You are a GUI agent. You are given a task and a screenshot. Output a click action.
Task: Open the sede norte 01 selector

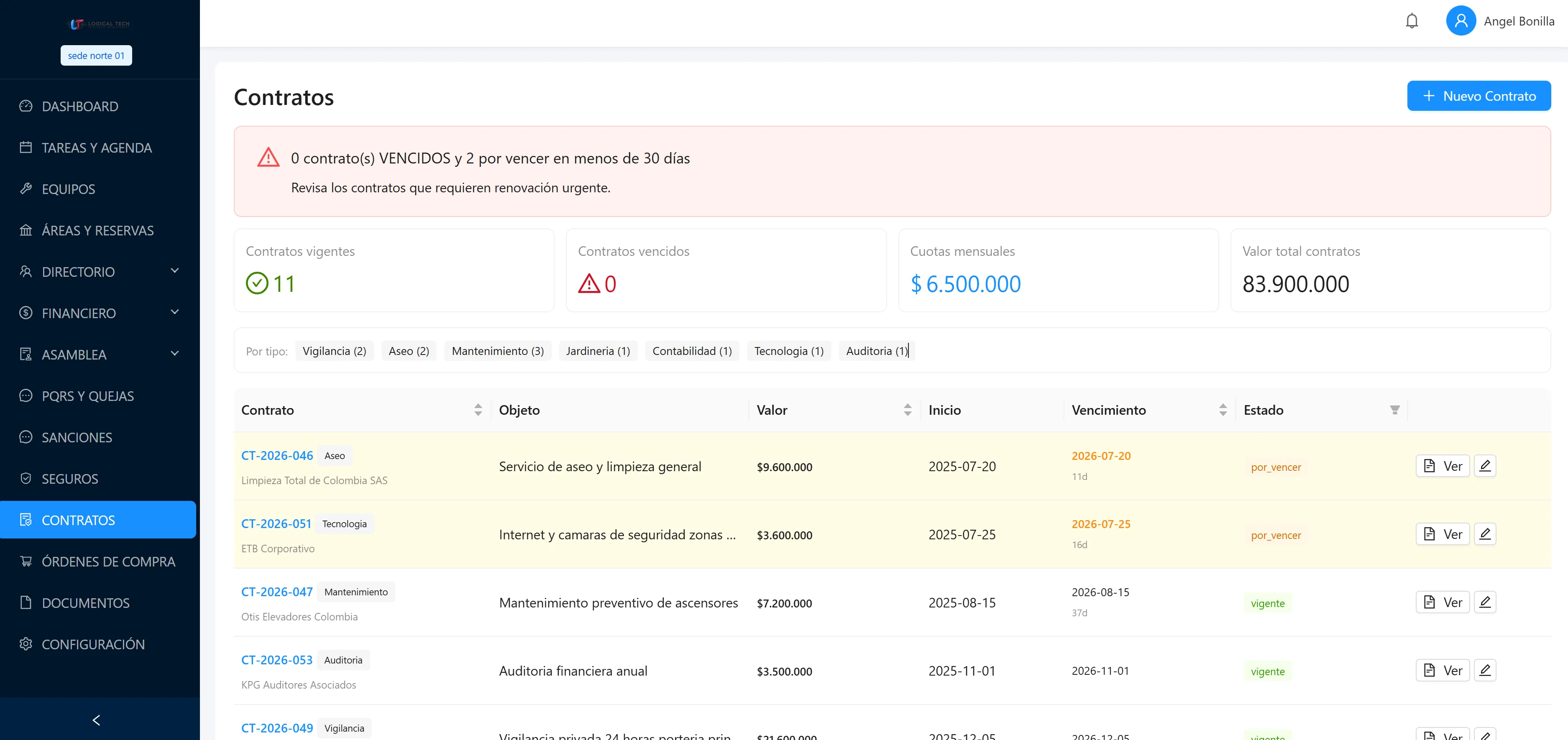(x=96, y=55)
